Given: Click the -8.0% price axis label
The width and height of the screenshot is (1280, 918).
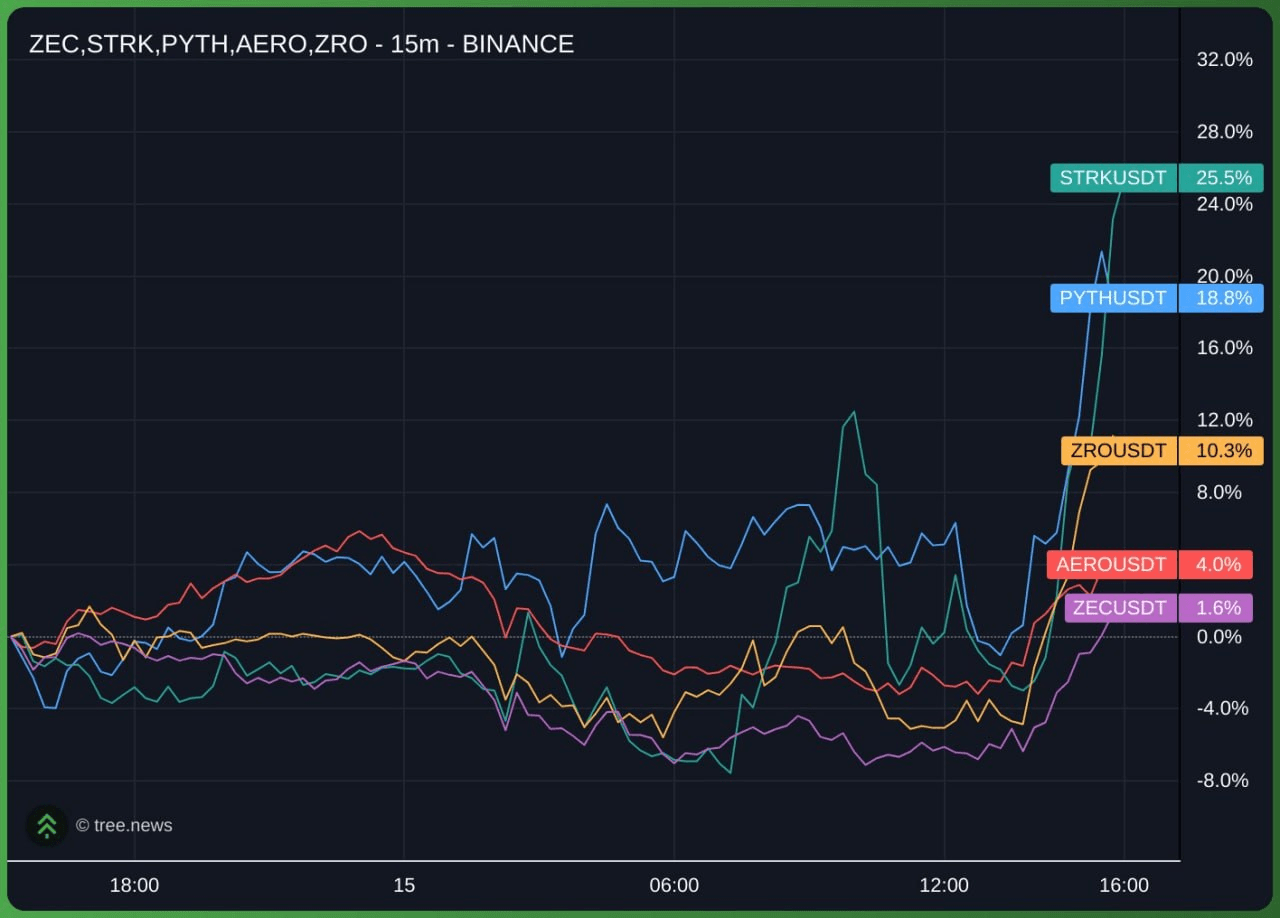Looking at the screenshot, I should [1222, 781].
